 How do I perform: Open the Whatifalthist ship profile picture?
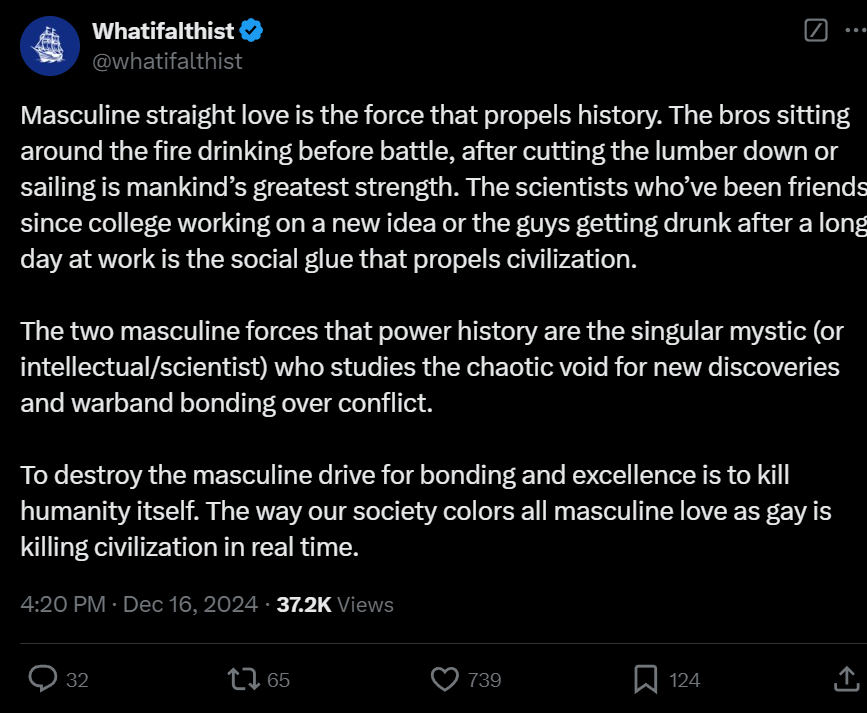coord(50,46)
